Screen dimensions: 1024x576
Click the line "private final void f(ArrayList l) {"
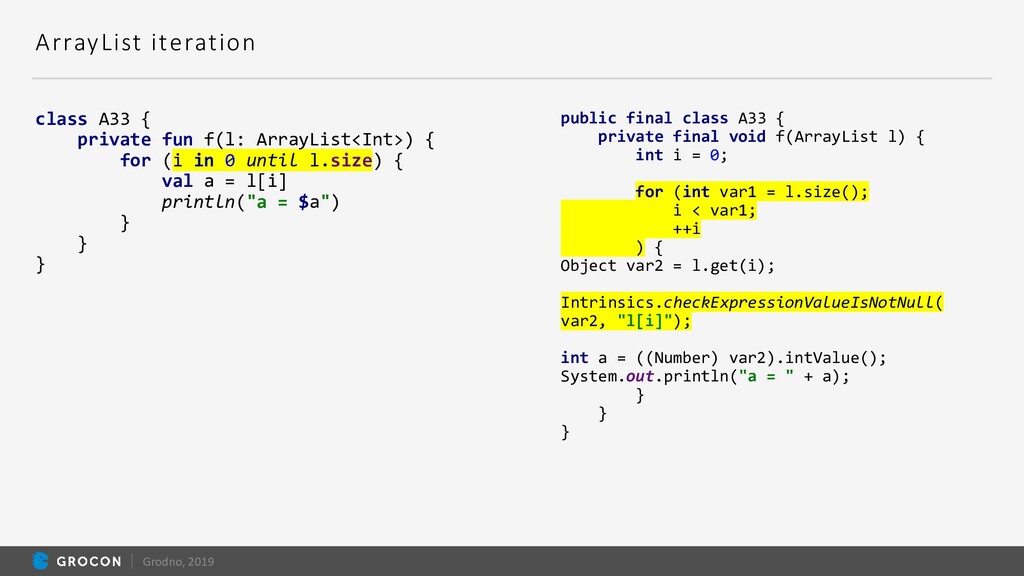tap(761, 136)
